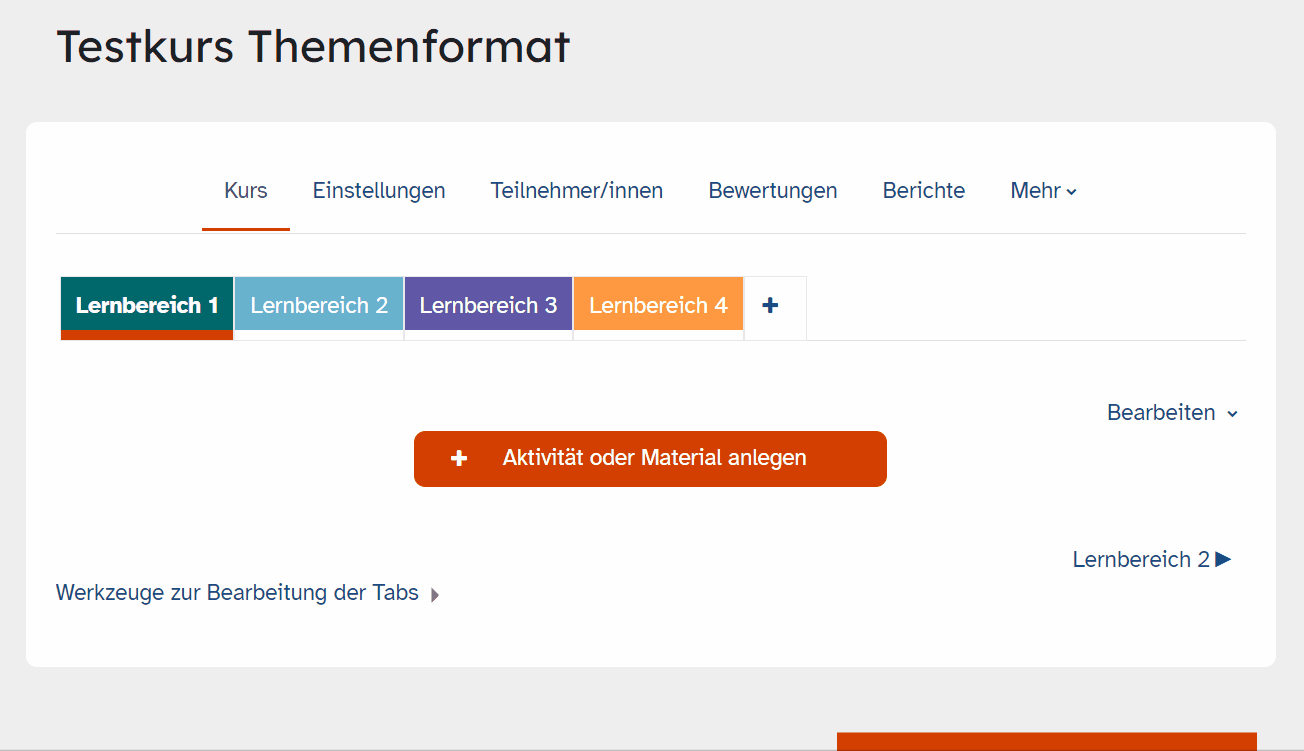1304x751 pixels.
Task: Click the course title 'Testkurs Themenformat'
Action: click(313, 46)
